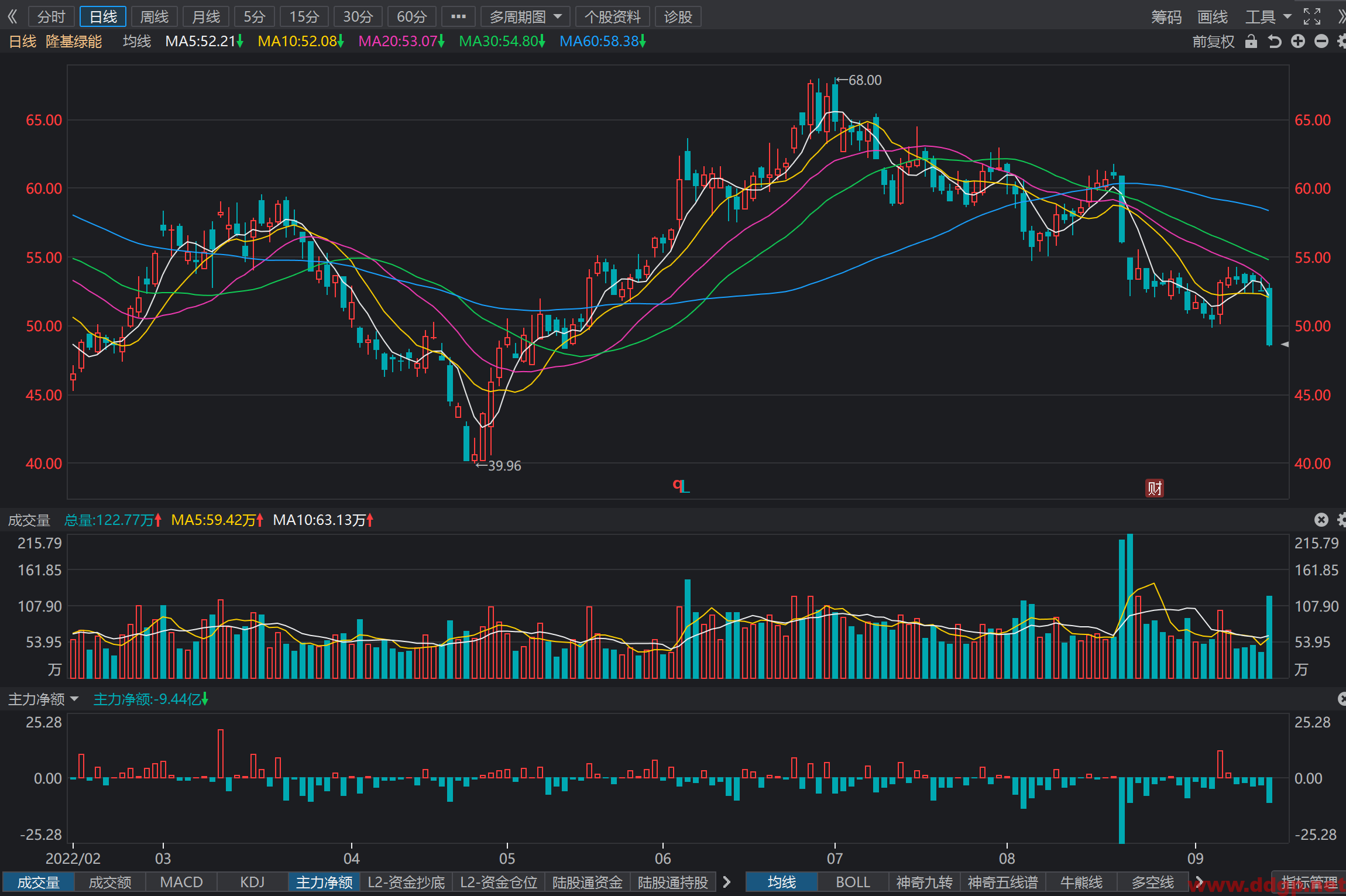Select 陆股通资金 indicator tab

[588, 882]
